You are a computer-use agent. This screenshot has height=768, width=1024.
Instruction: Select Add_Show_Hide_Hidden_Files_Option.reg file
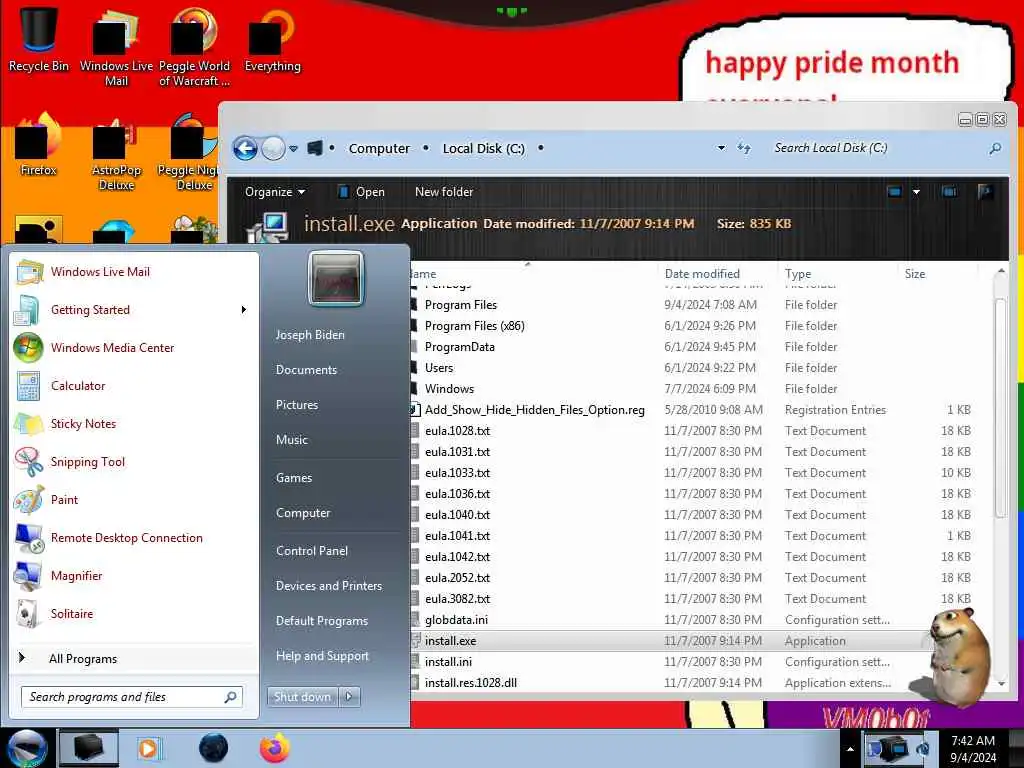tap(534, 410)
